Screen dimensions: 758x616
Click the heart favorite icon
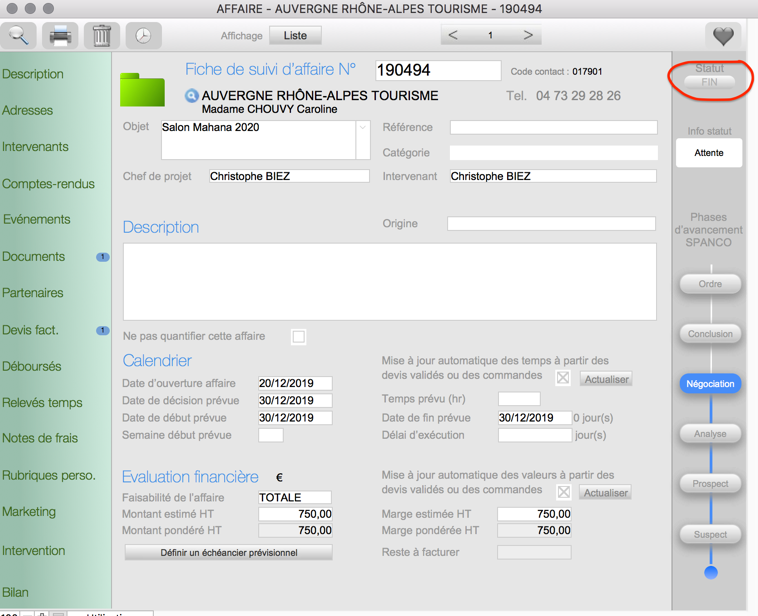point(723,36)
